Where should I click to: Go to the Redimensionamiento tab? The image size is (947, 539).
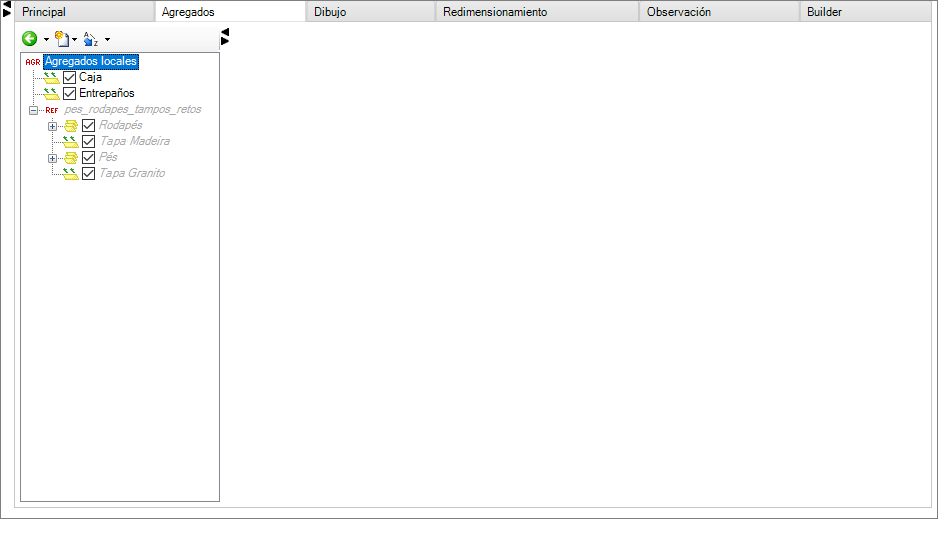537,11
